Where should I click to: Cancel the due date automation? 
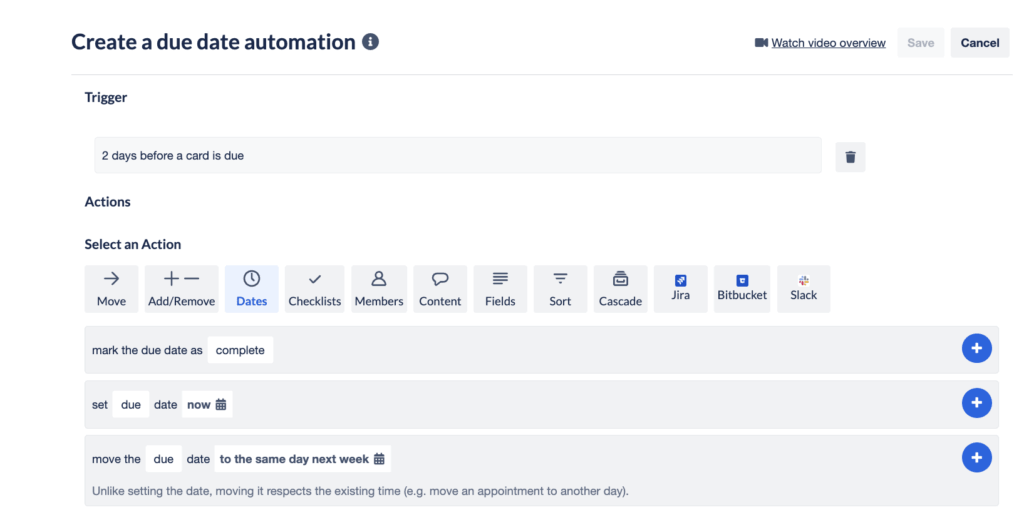coord(980,42)
